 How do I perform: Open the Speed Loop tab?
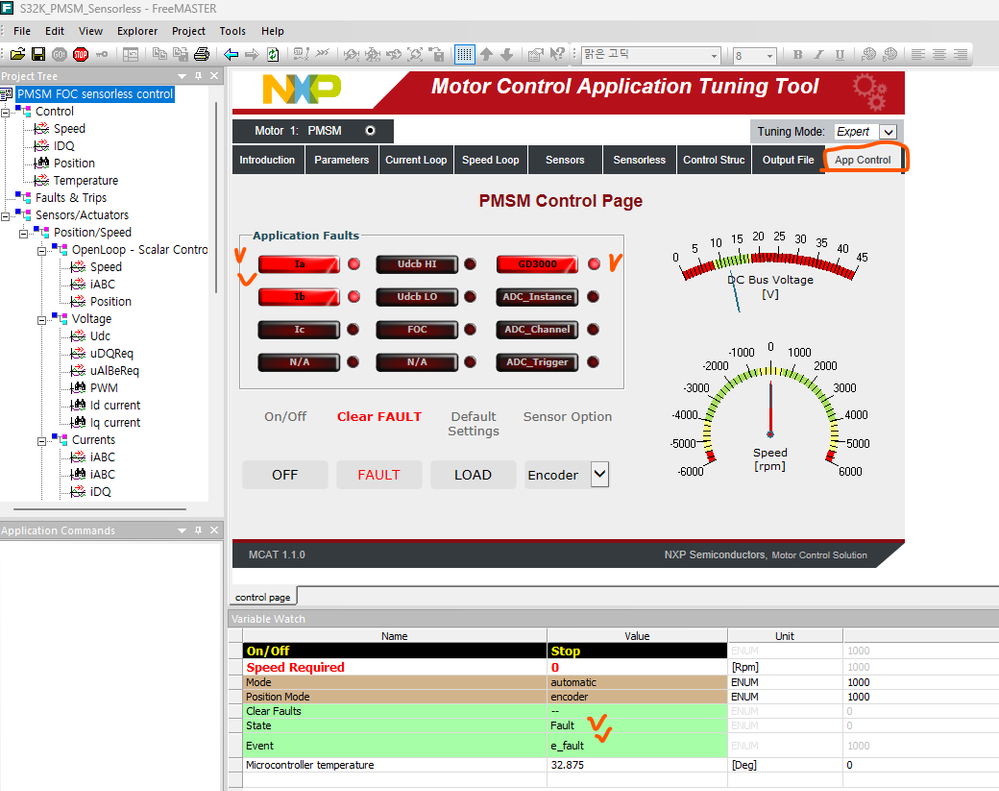491,160
